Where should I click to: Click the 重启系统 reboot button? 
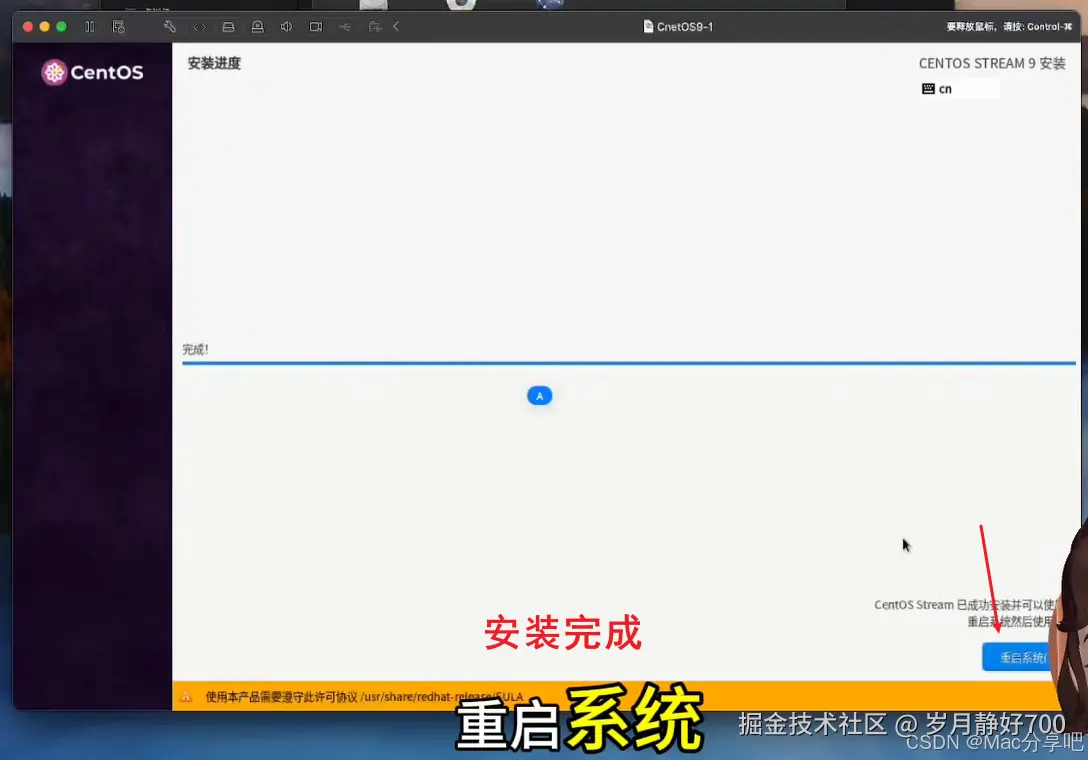point(1017,657)
